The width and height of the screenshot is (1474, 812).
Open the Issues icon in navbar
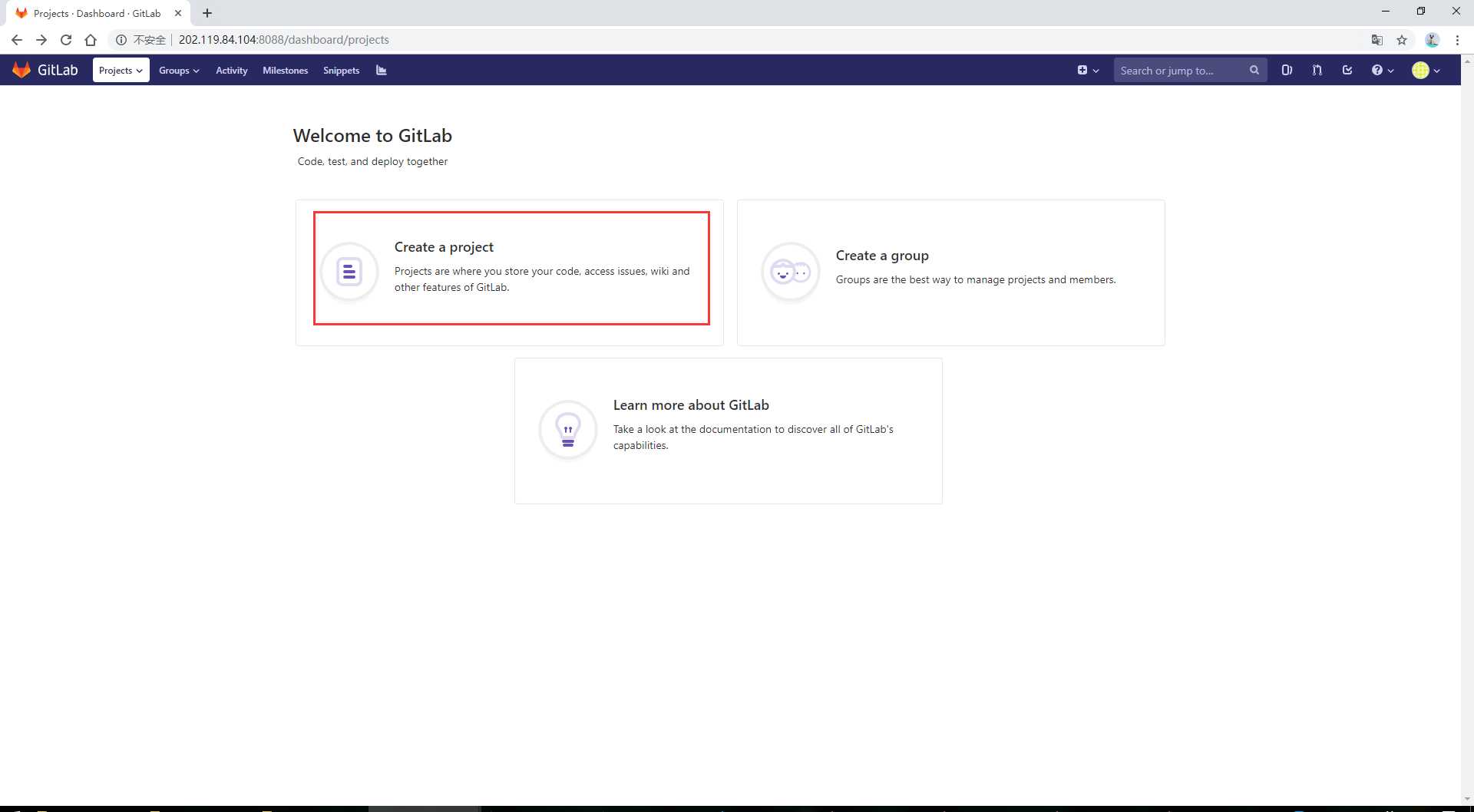(x=1287, y=70)
